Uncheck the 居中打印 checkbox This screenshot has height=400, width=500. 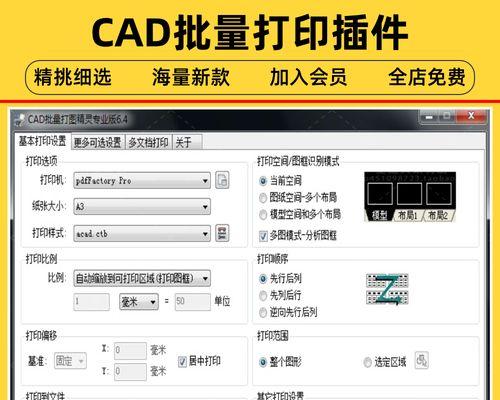(x=182, y=362)
